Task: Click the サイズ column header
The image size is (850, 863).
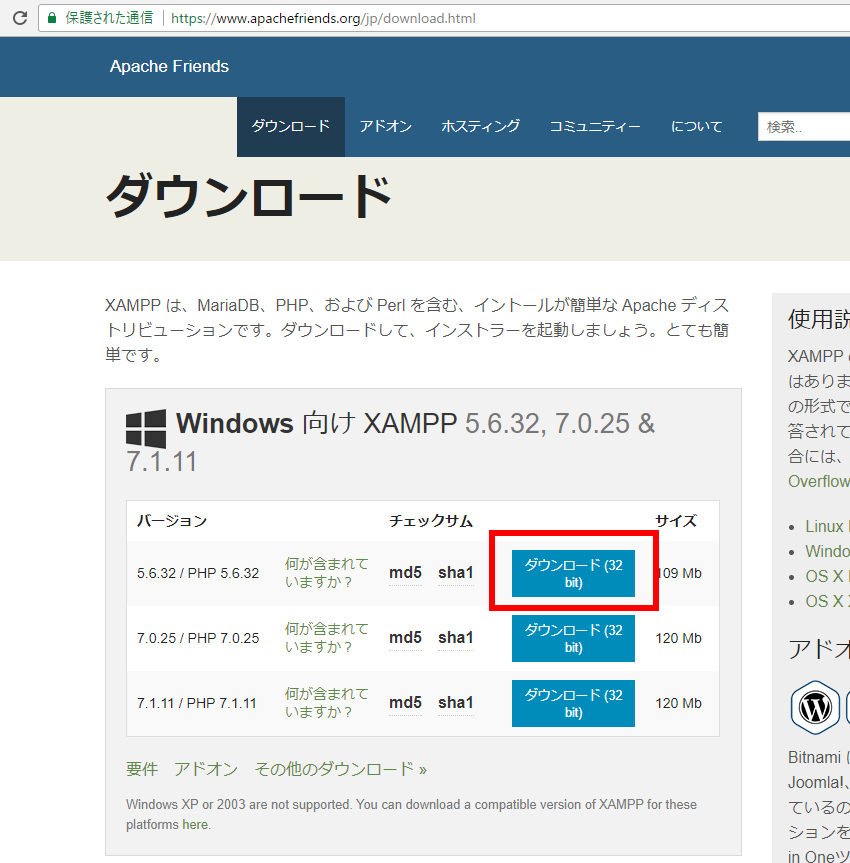Action: point(676,521)
